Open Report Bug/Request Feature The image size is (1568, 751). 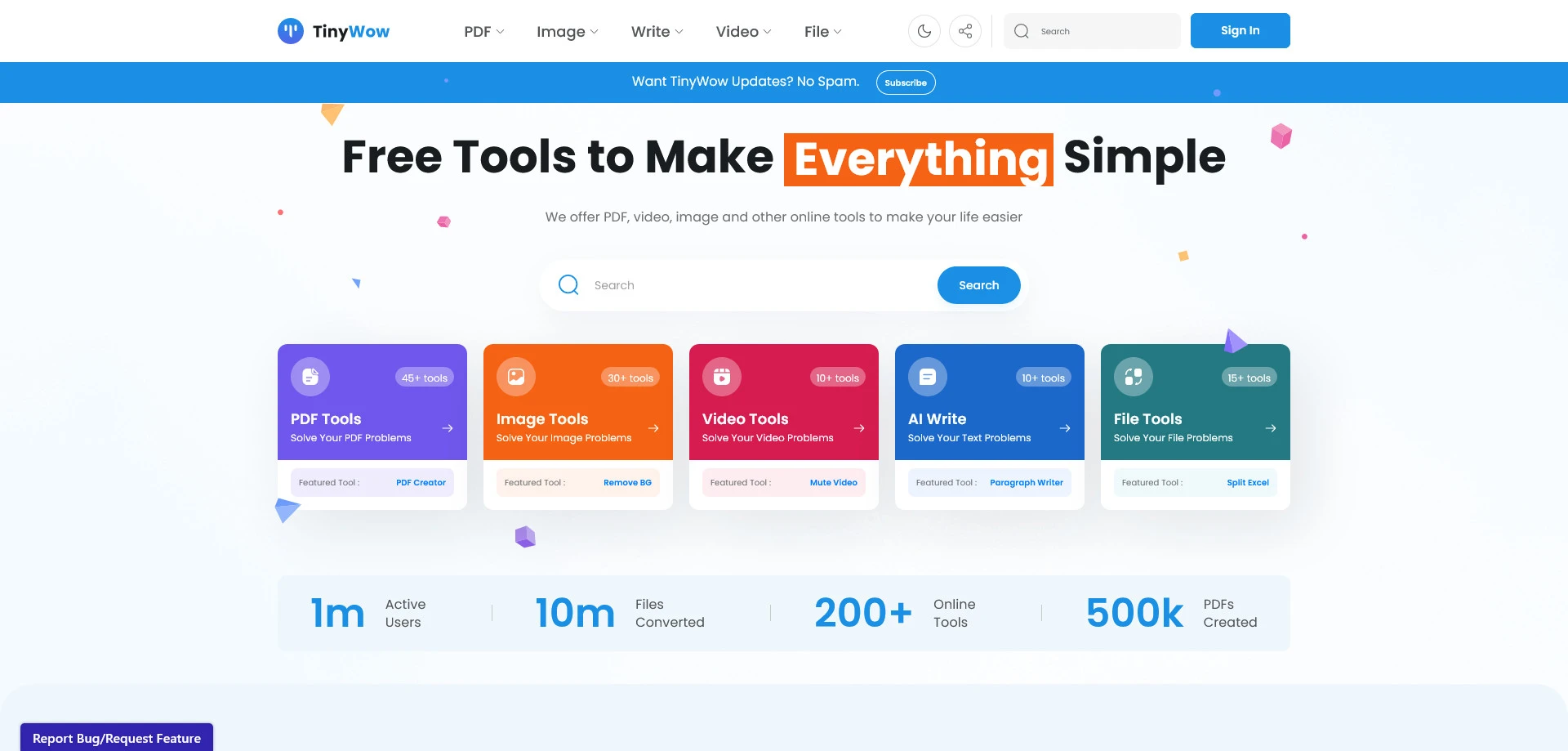point(117,737)
